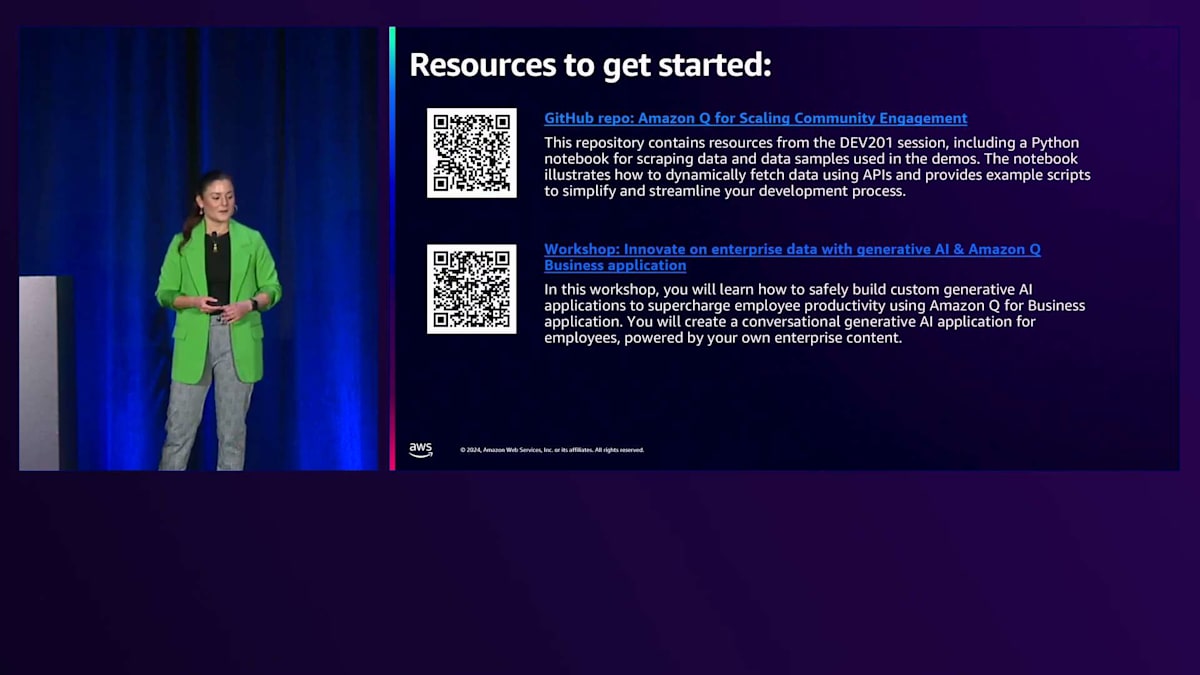
Task: Click the QR code beside GitHub repo
Action: point(472,153)
